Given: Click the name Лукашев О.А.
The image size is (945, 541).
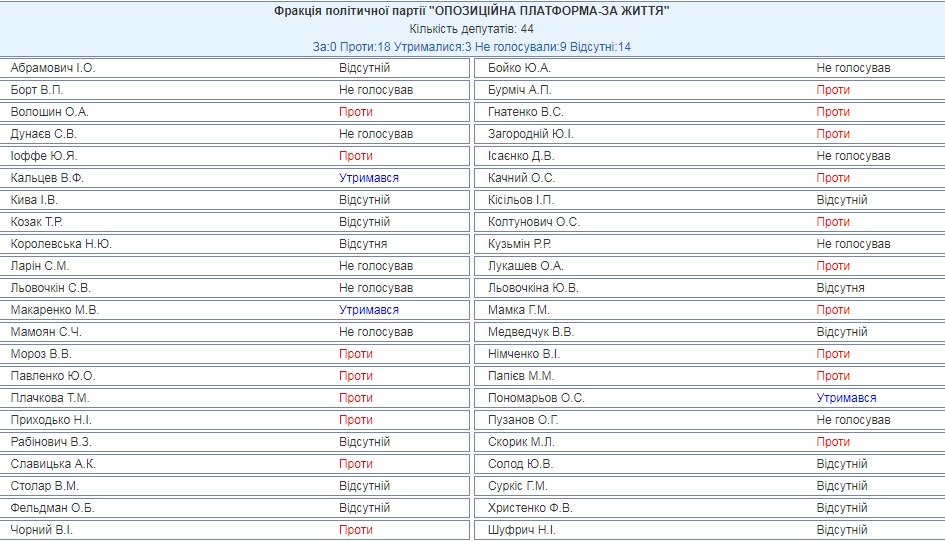Looking at the screenshot, I should [x=526, y=266].
